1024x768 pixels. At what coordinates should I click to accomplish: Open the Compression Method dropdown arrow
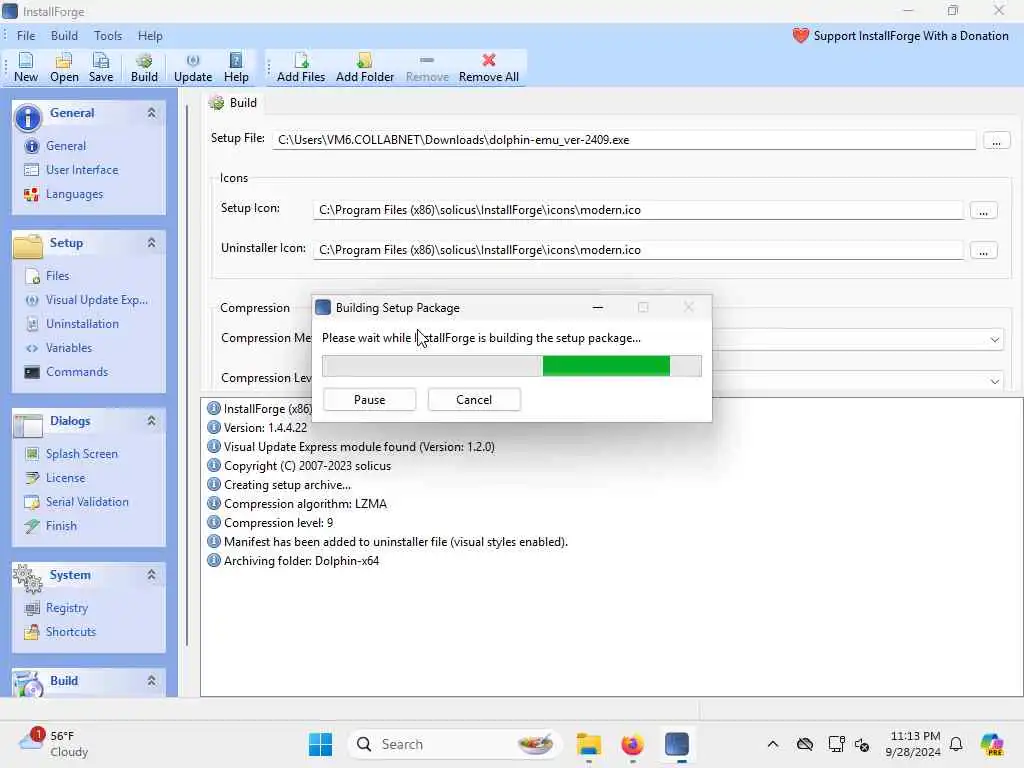point(995,339)
